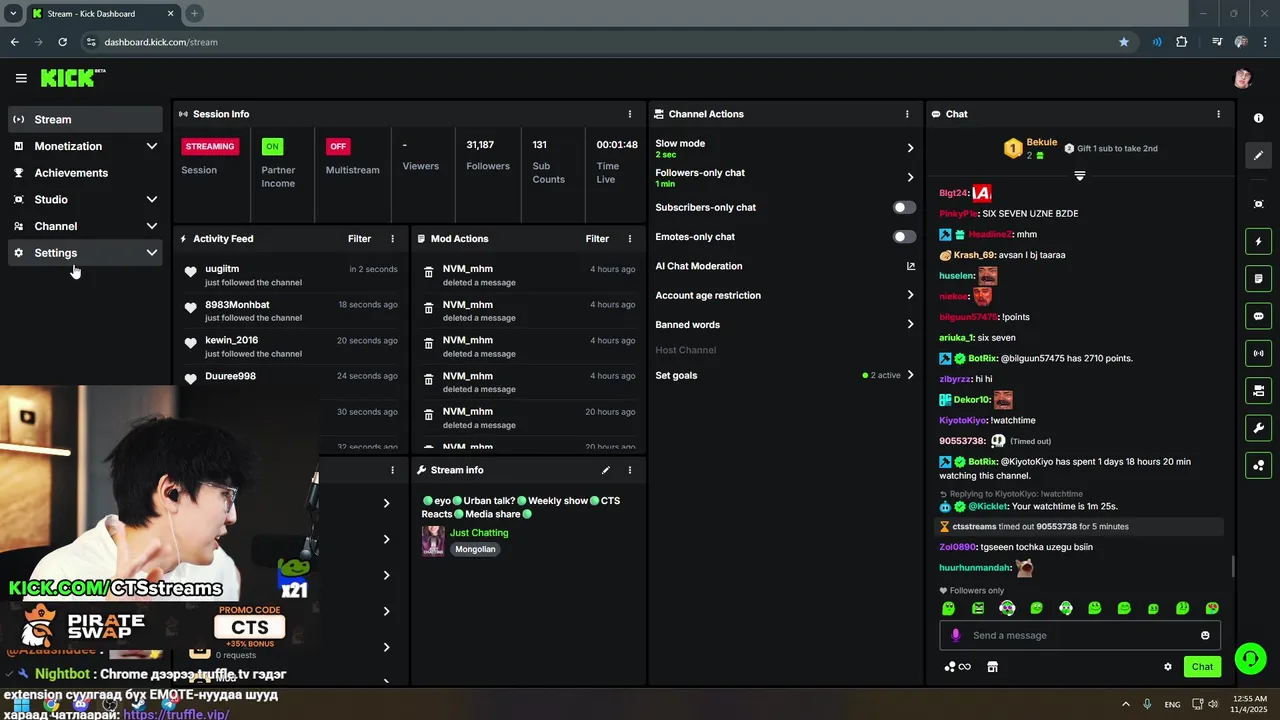Open the browser extensions puzzle icon
Viewport: 1280px width, 720px height.
[1182, 42]
